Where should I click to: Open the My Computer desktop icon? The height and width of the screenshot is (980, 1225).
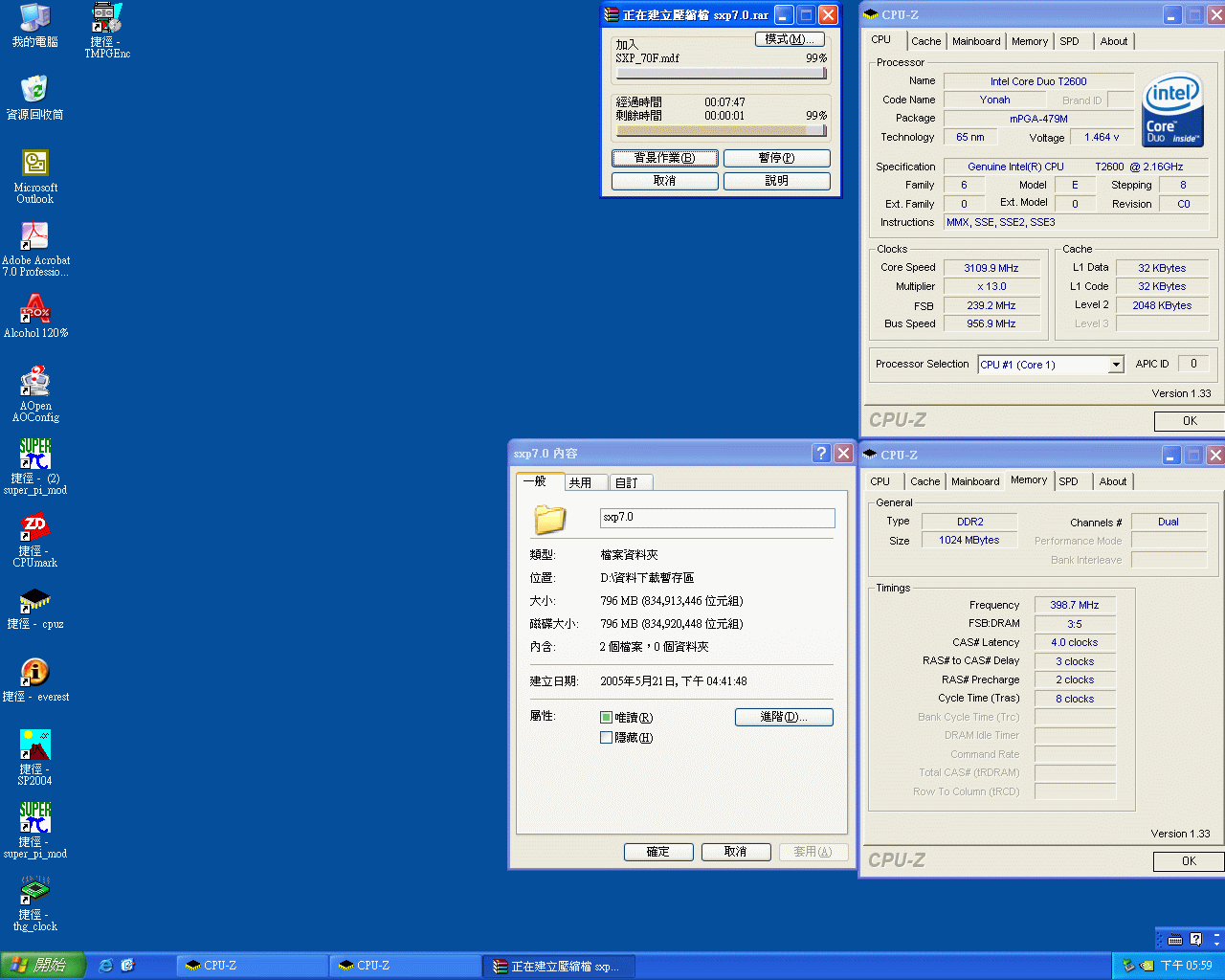pos(35,16)
